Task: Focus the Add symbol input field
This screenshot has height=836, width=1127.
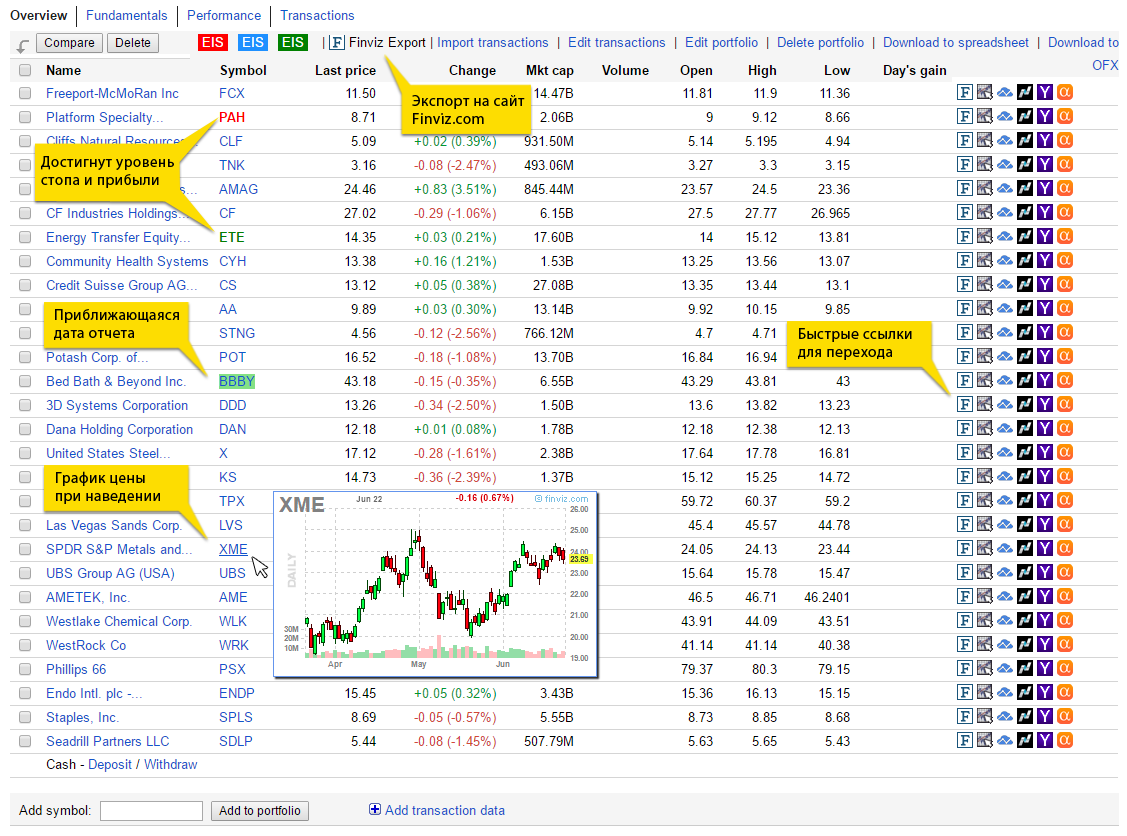Action: coord(151,811)
